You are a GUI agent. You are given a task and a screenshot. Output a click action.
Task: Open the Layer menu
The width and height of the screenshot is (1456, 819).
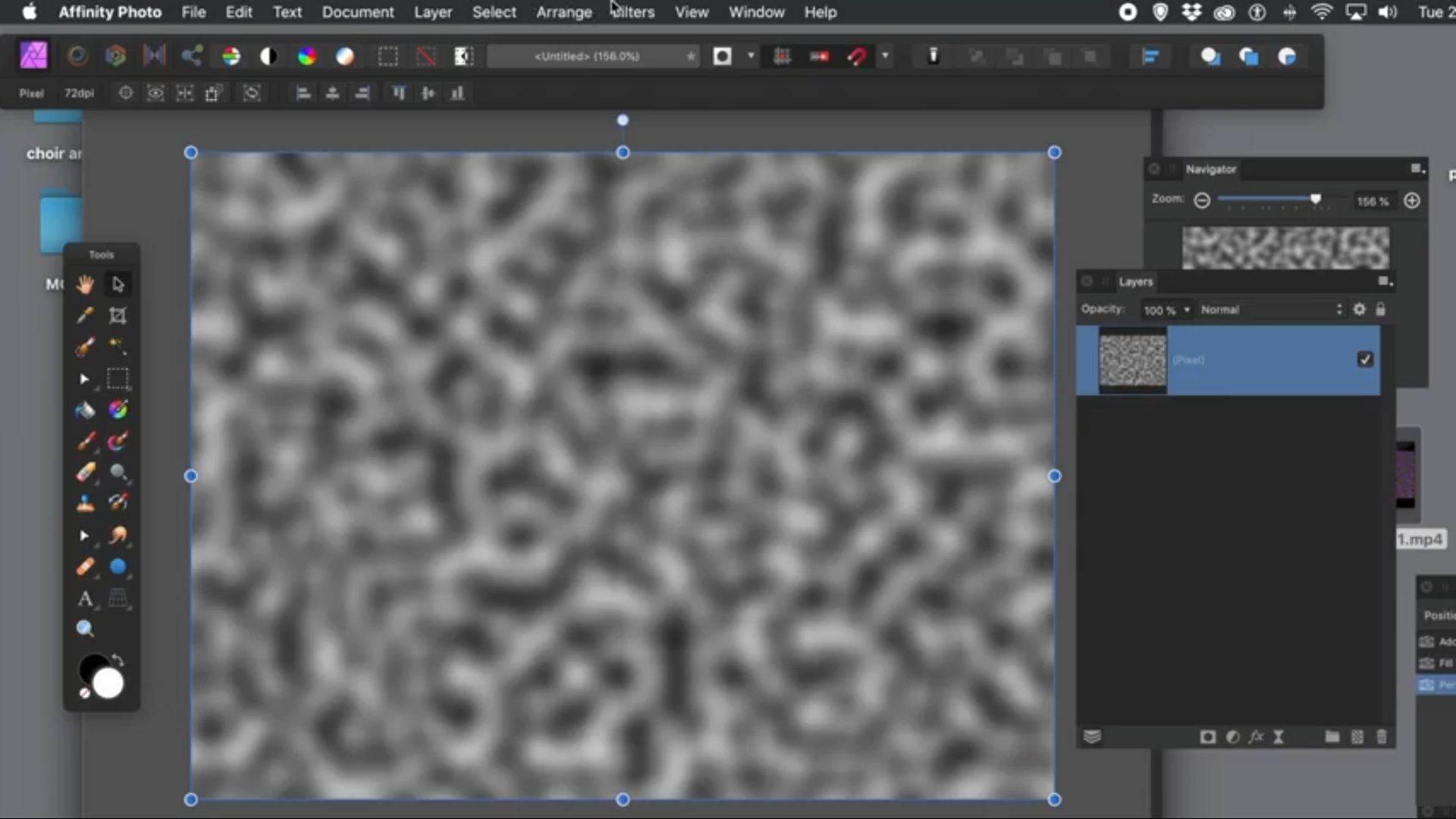tap(433, 12)
